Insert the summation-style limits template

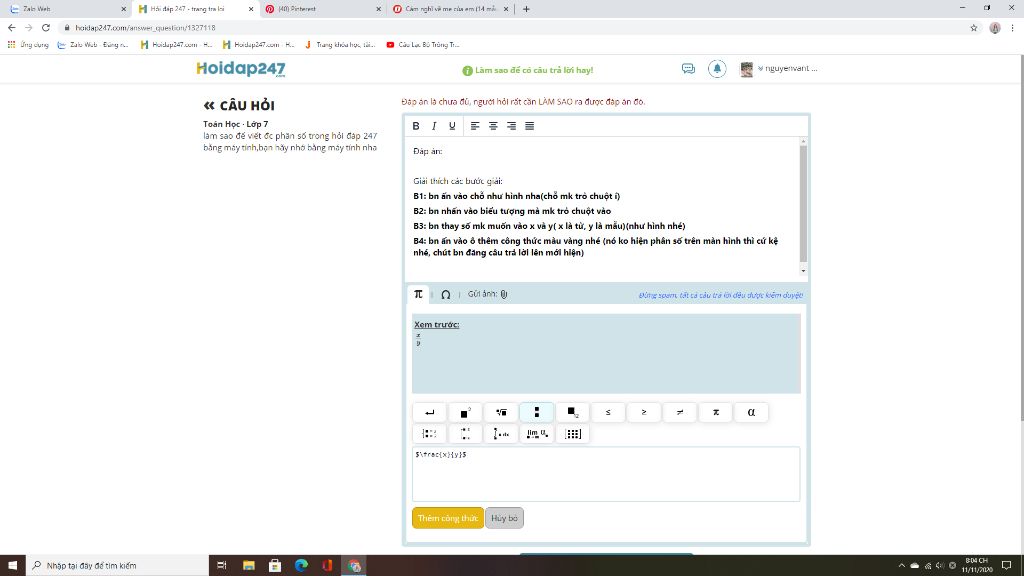[x=465, y=434]
